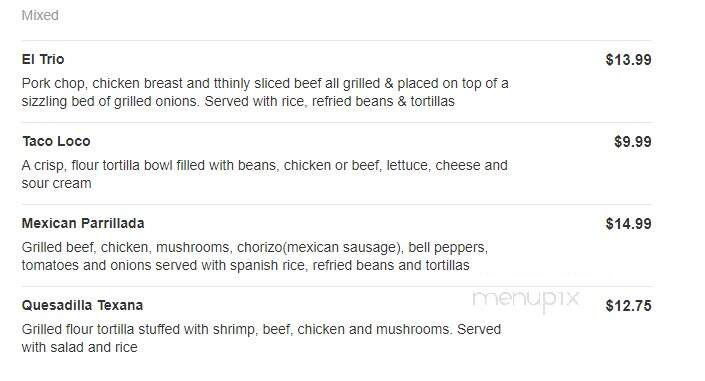Click the 'tomatoes and onions served' description line

click(x=245, y=265)
